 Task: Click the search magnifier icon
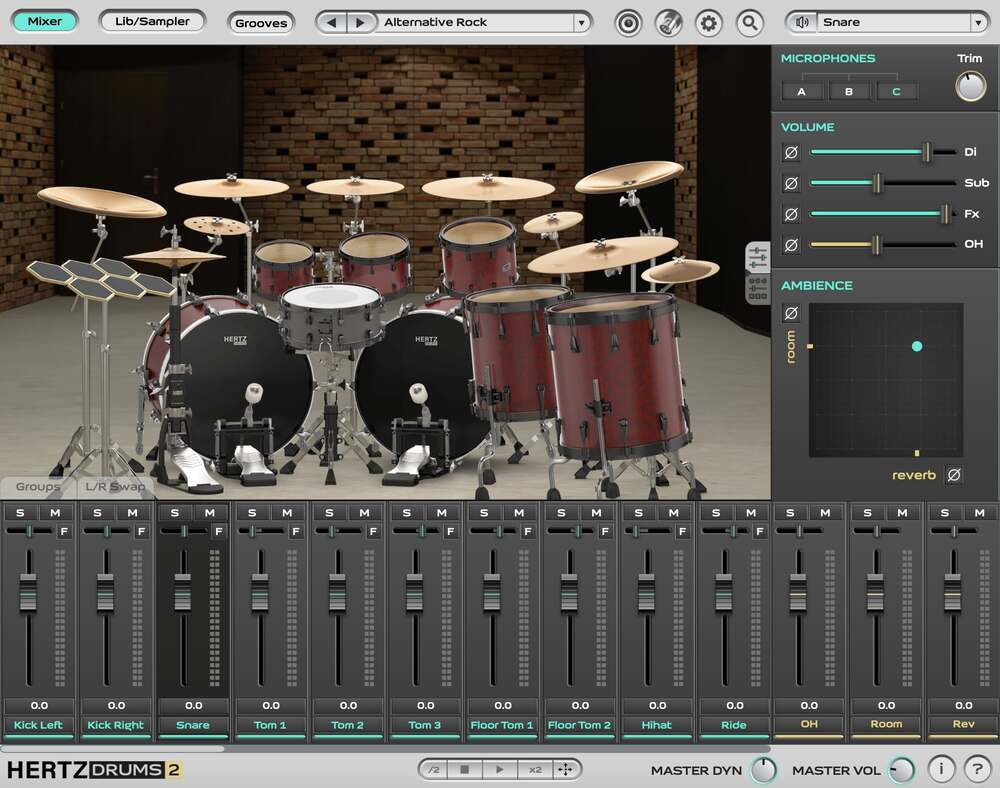[x=750, y=22]
